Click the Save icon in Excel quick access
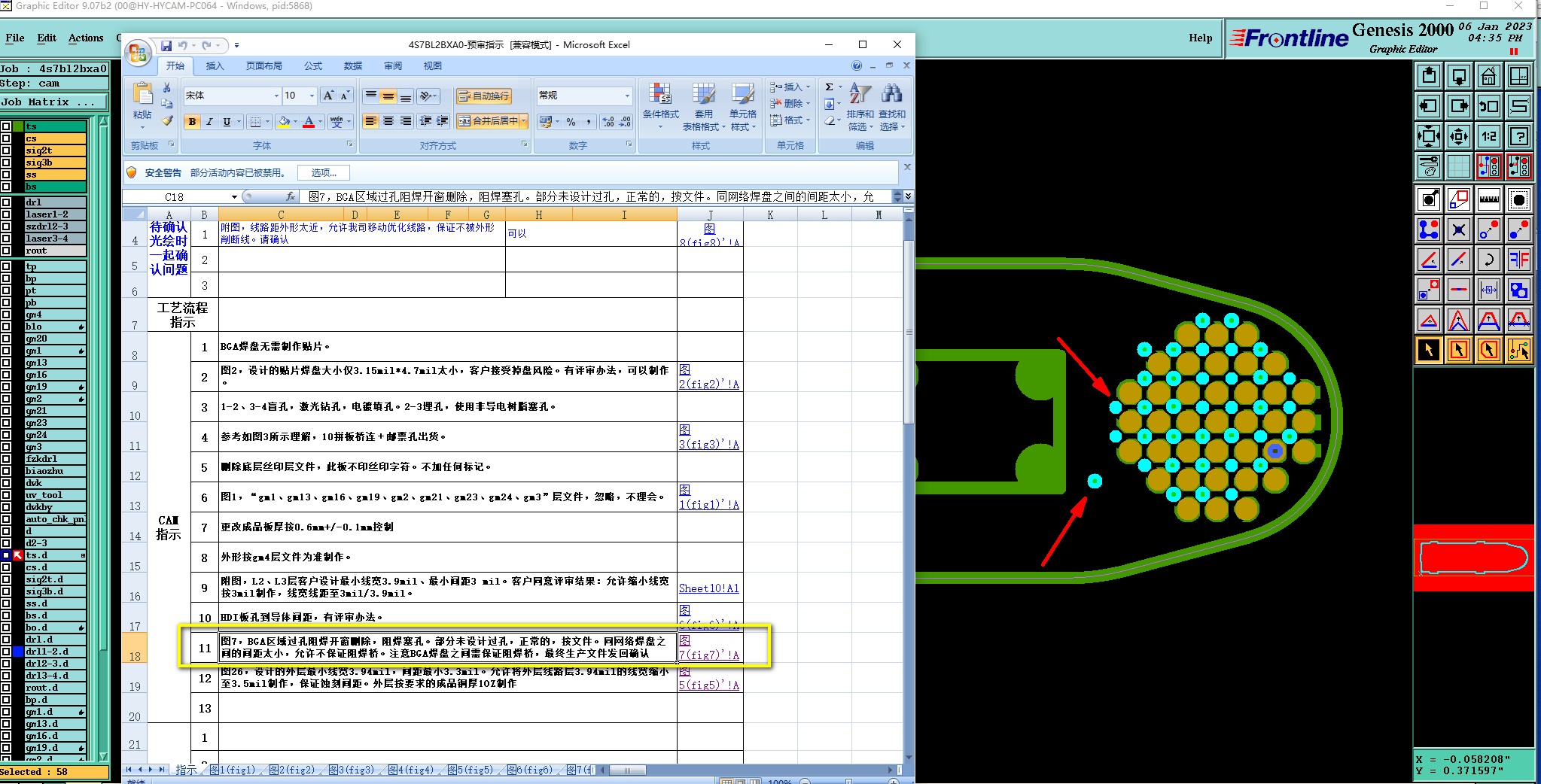 [x=166, y=45]
